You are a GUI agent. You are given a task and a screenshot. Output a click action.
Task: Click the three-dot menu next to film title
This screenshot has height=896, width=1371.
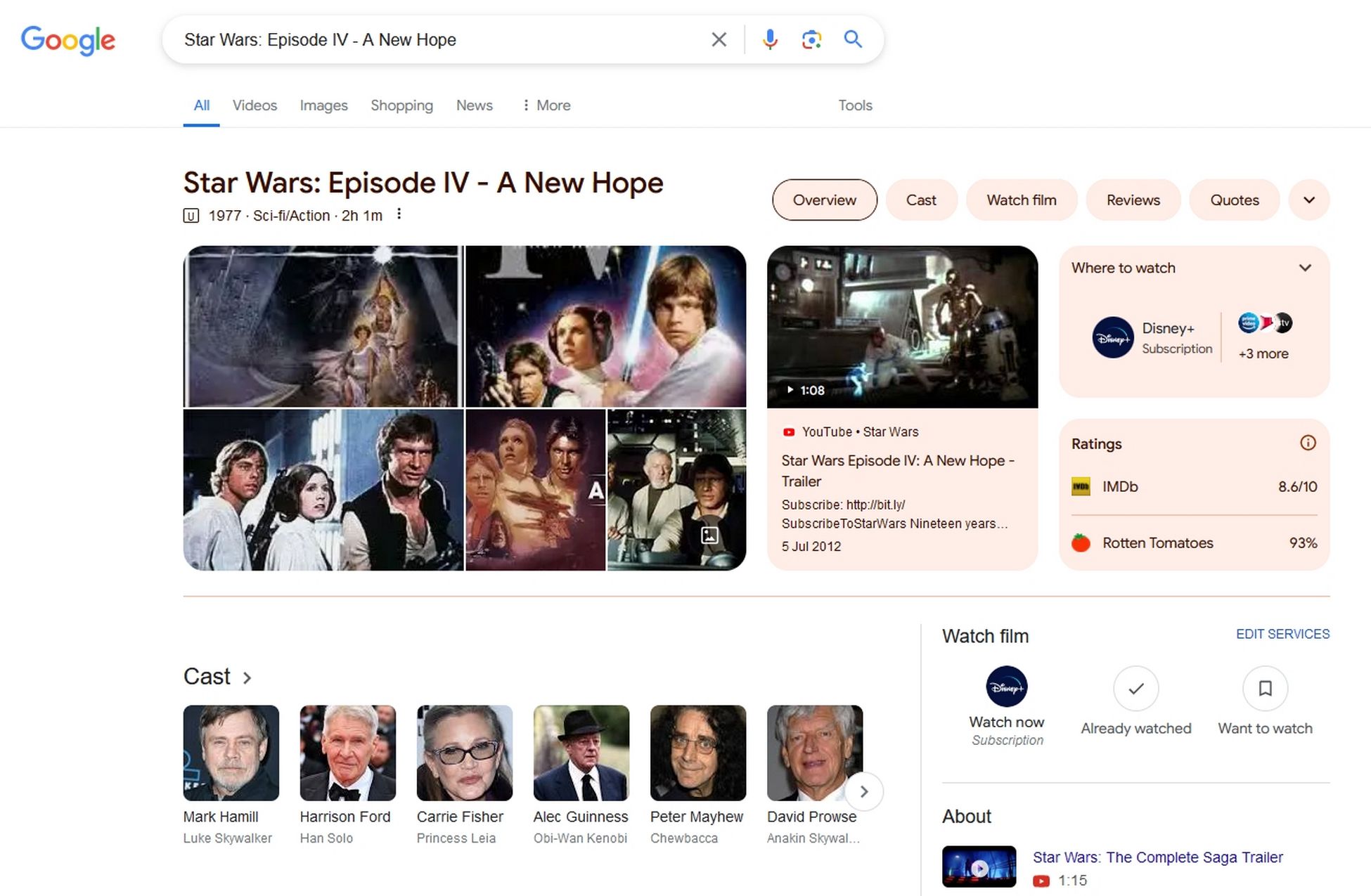(x=398, y=213)
